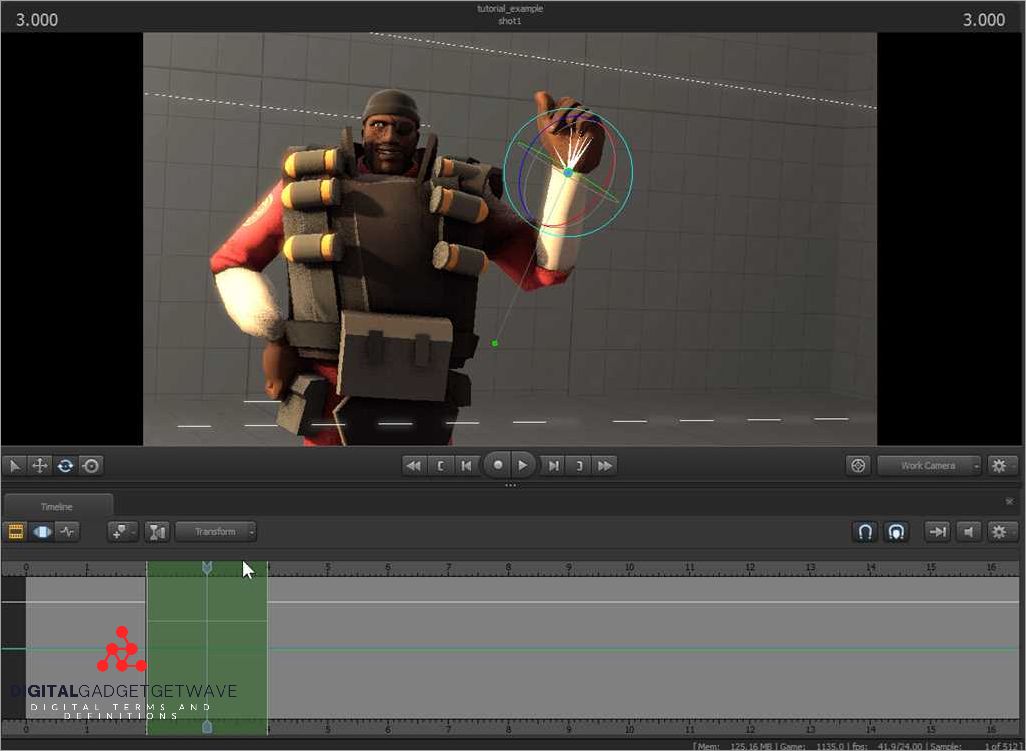Viewport: 1026px width, 751px height.
Task: Click frame 8 on the timeline ruler
Action: pyautogui.click(x=508, y=566)
